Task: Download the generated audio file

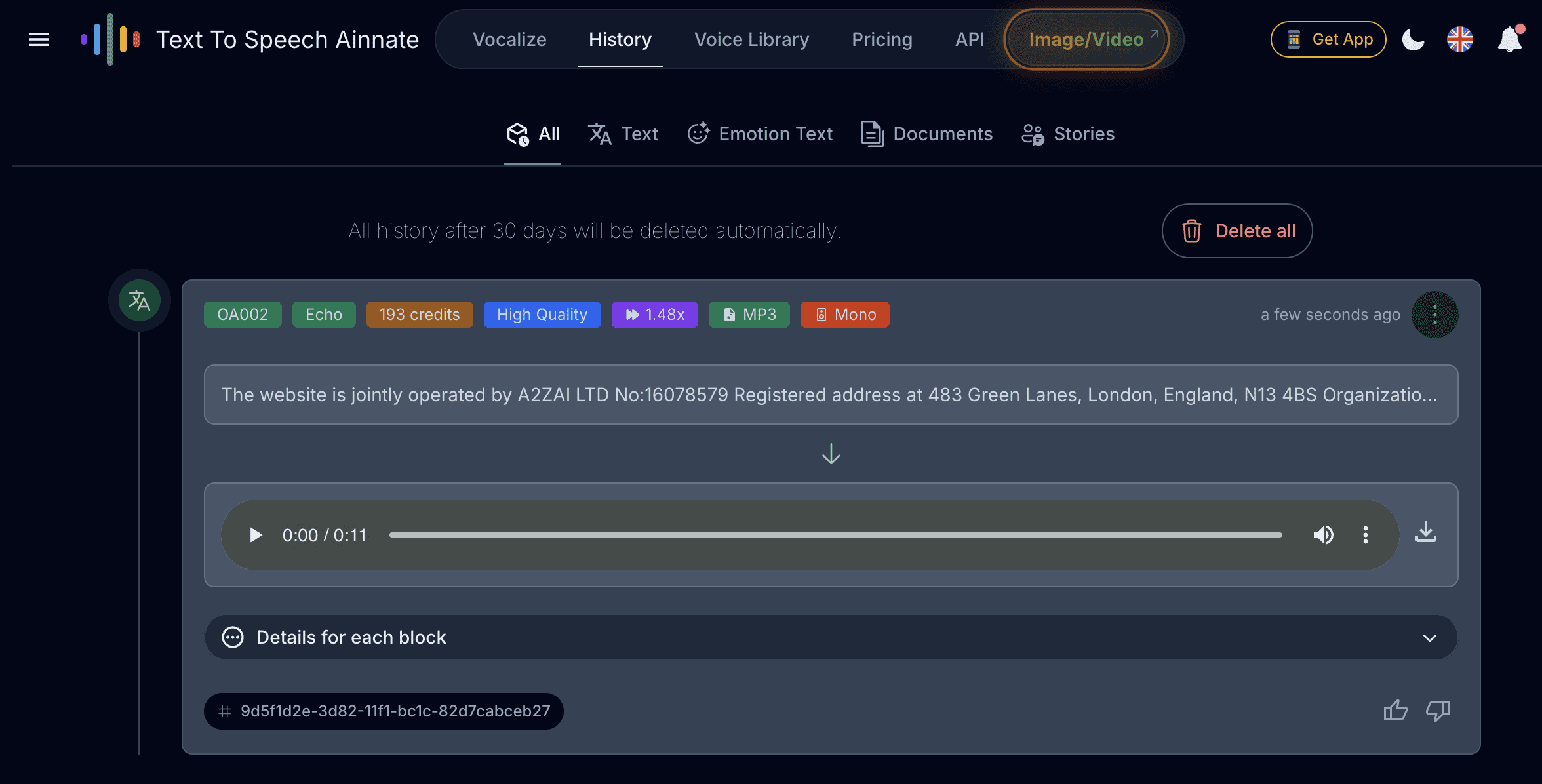Action: click(1425, 532)
